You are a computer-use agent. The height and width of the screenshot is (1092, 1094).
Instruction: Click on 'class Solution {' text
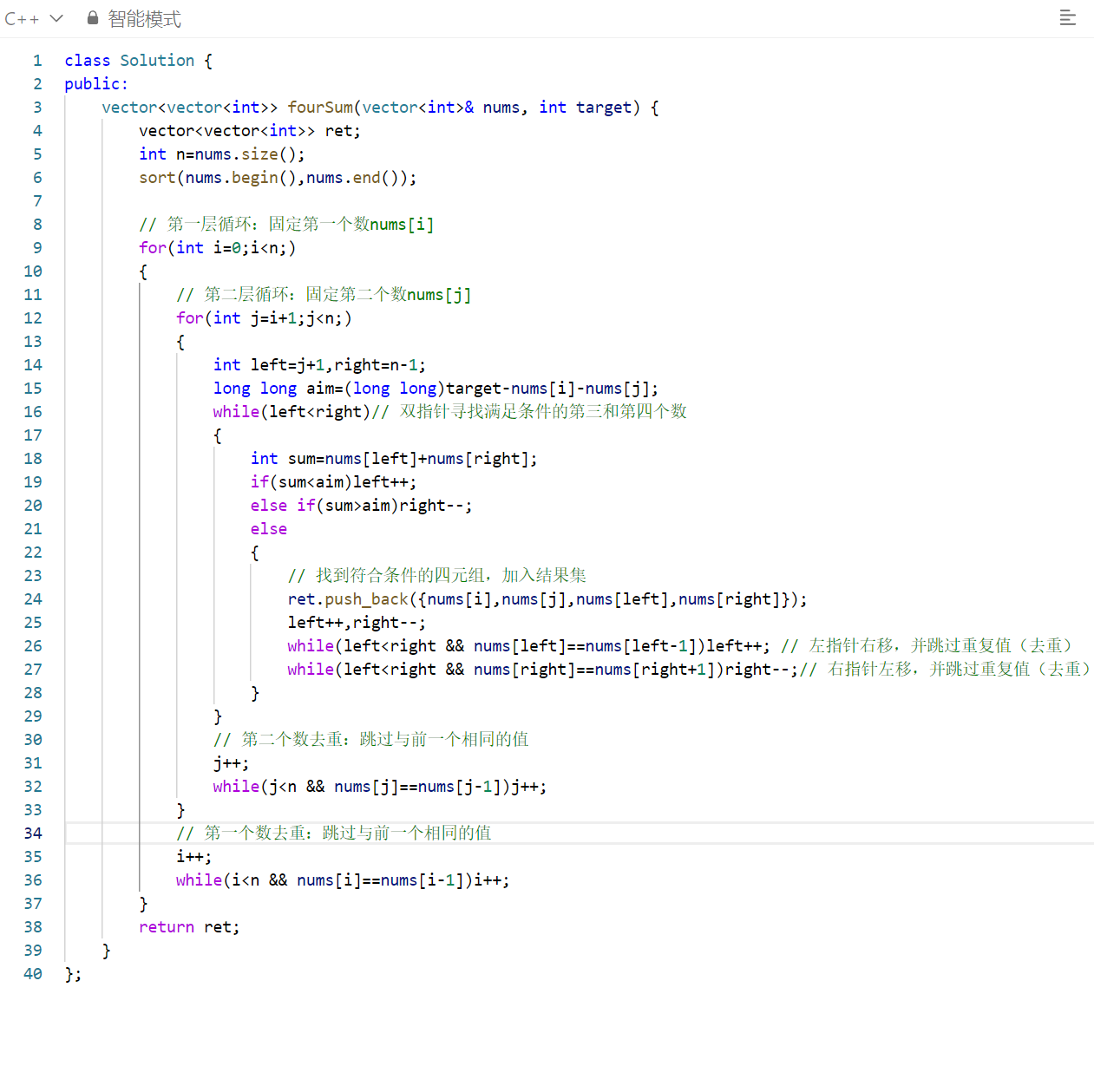tap(138, 61)
